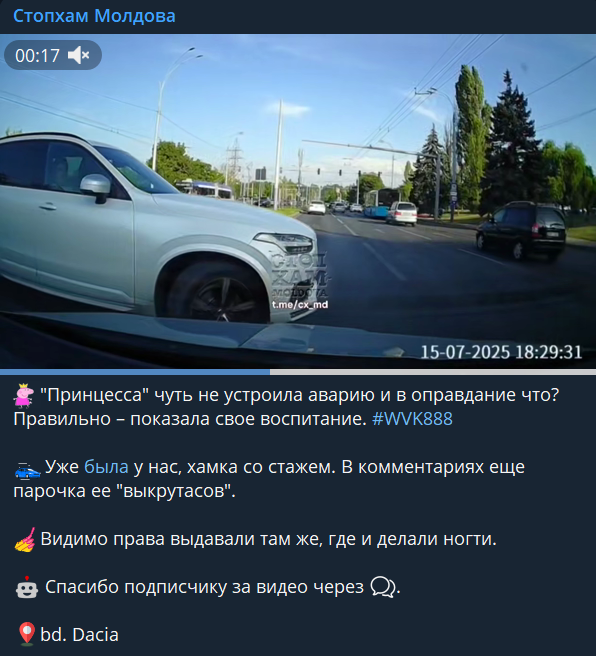Click the Peppa Pig princess emoji
596x656 pixels.
(x=24, y=395)
